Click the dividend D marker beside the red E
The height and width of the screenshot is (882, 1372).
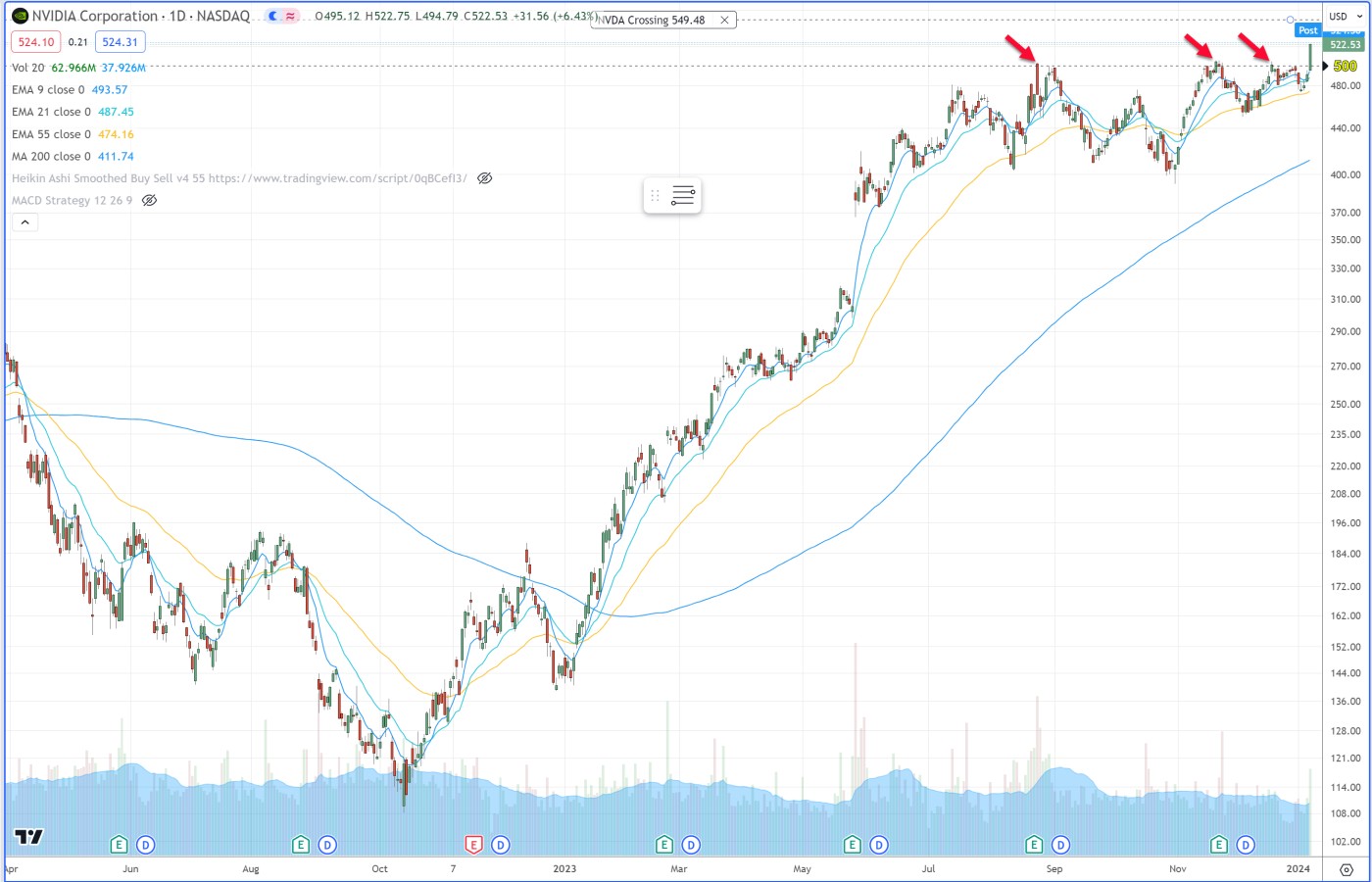[501, 844]
